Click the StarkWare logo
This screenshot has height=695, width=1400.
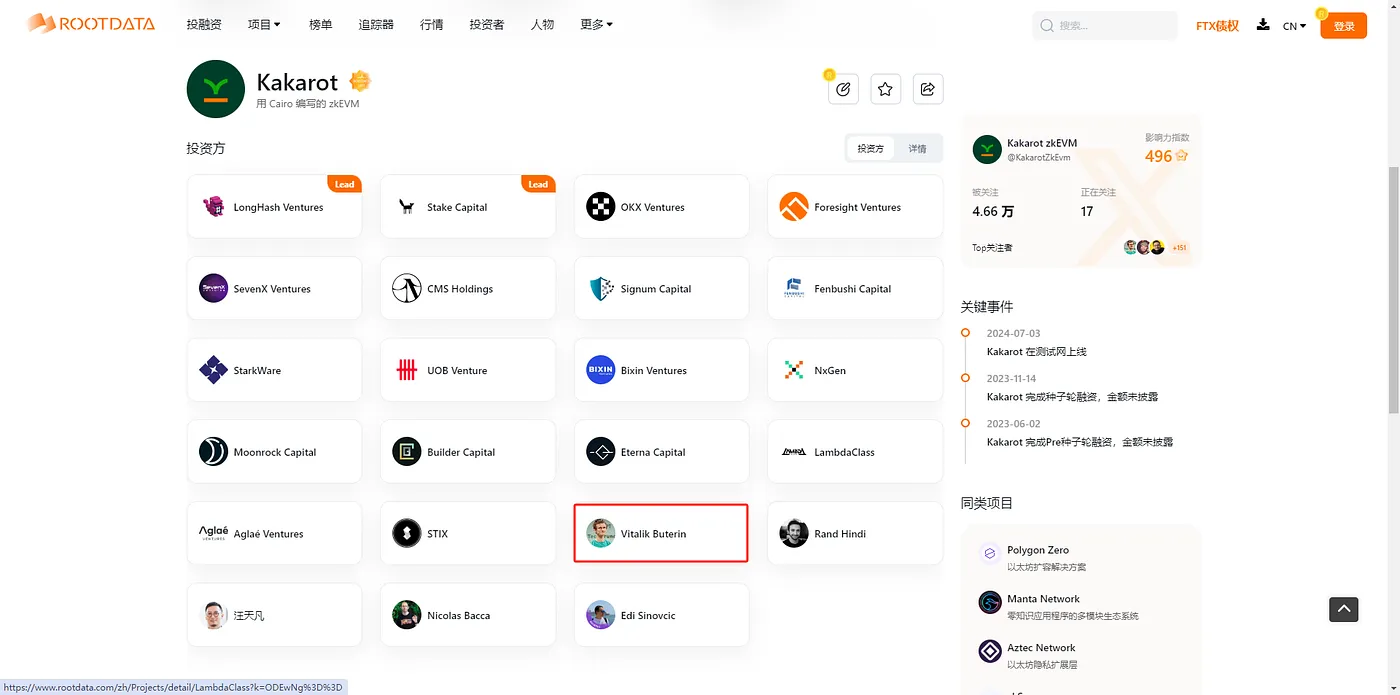[213, 370]
